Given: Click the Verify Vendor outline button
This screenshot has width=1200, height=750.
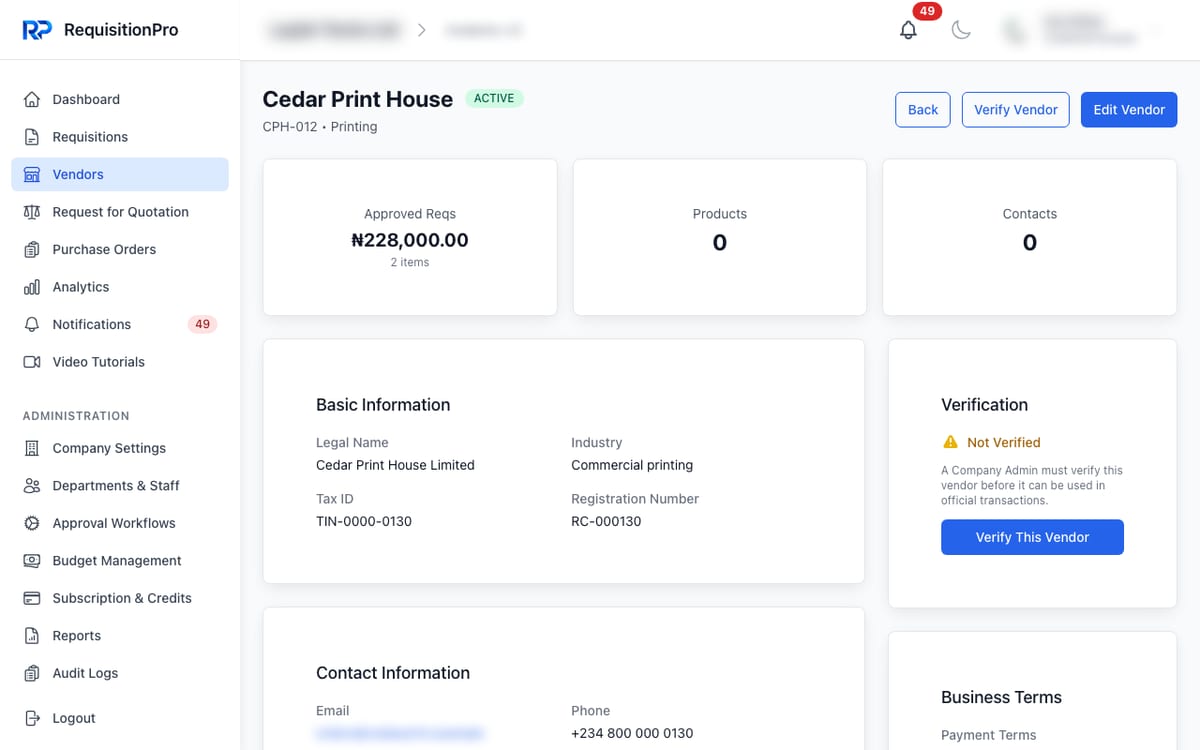Looking at the screenshot, I should click(x=1015, y=110).
